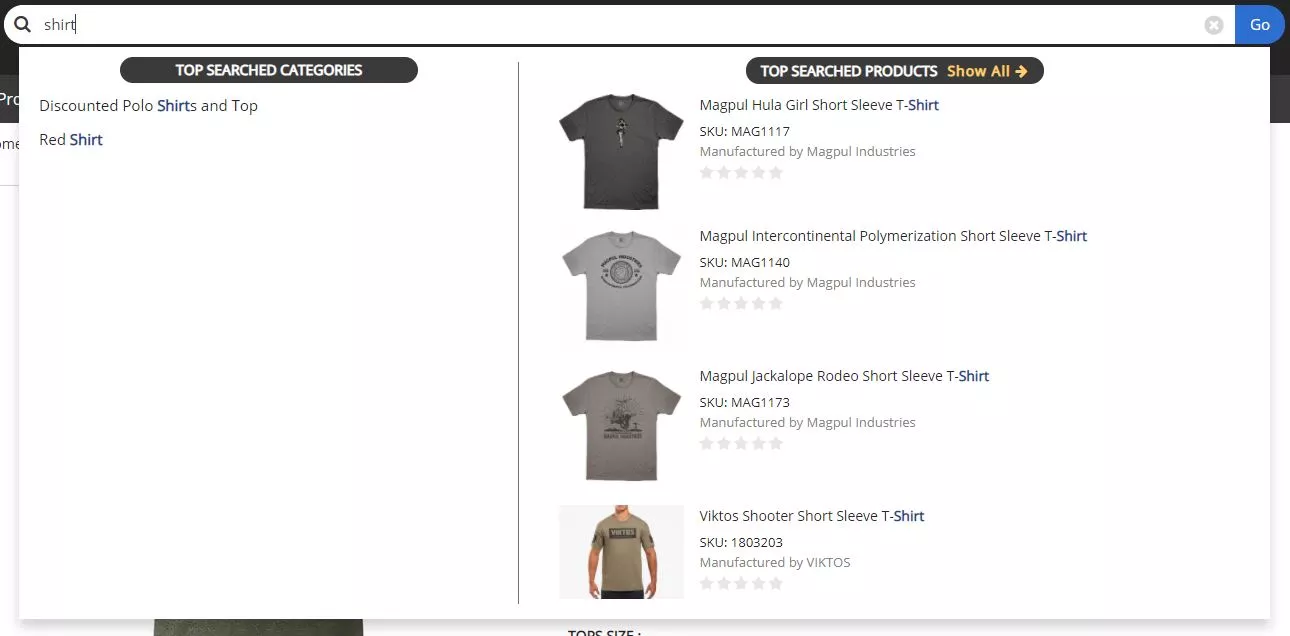1290x636 pixels.
Task: Click the SKU: 1803203 text
Action: coord(741,543)
